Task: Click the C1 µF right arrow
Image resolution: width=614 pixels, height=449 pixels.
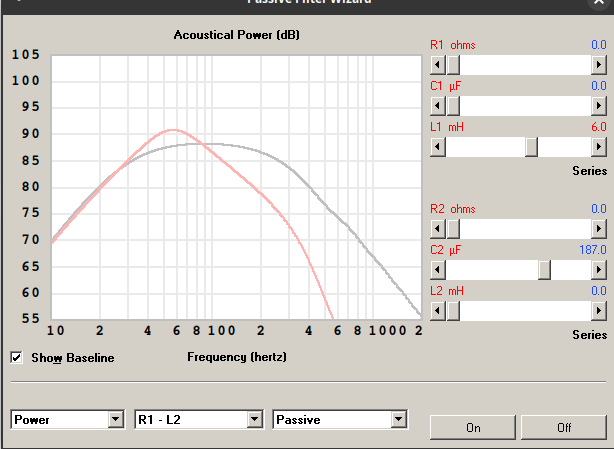Action: pos(599,106)
